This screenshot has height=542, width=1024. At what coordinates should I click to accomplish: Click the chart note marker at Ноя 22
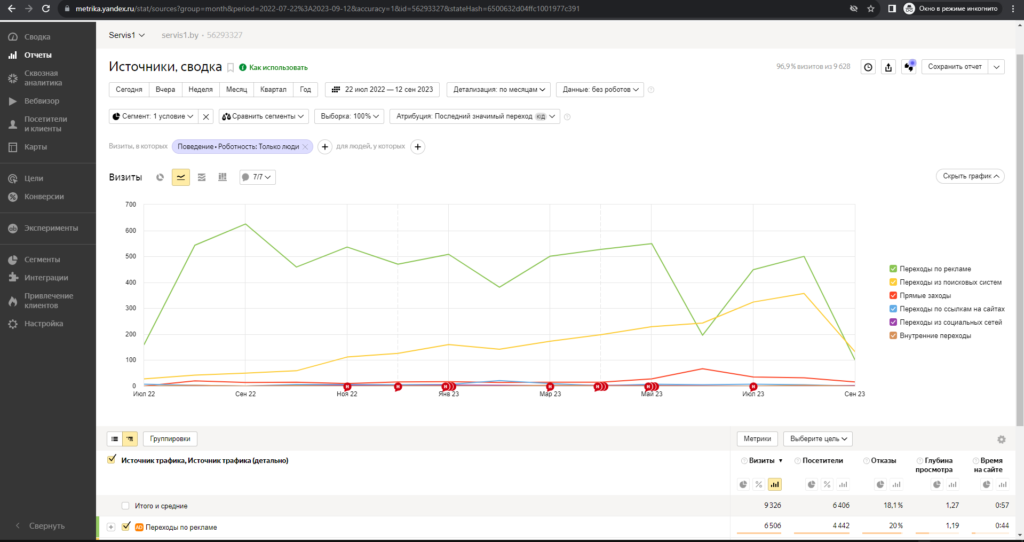click(347, 387)
